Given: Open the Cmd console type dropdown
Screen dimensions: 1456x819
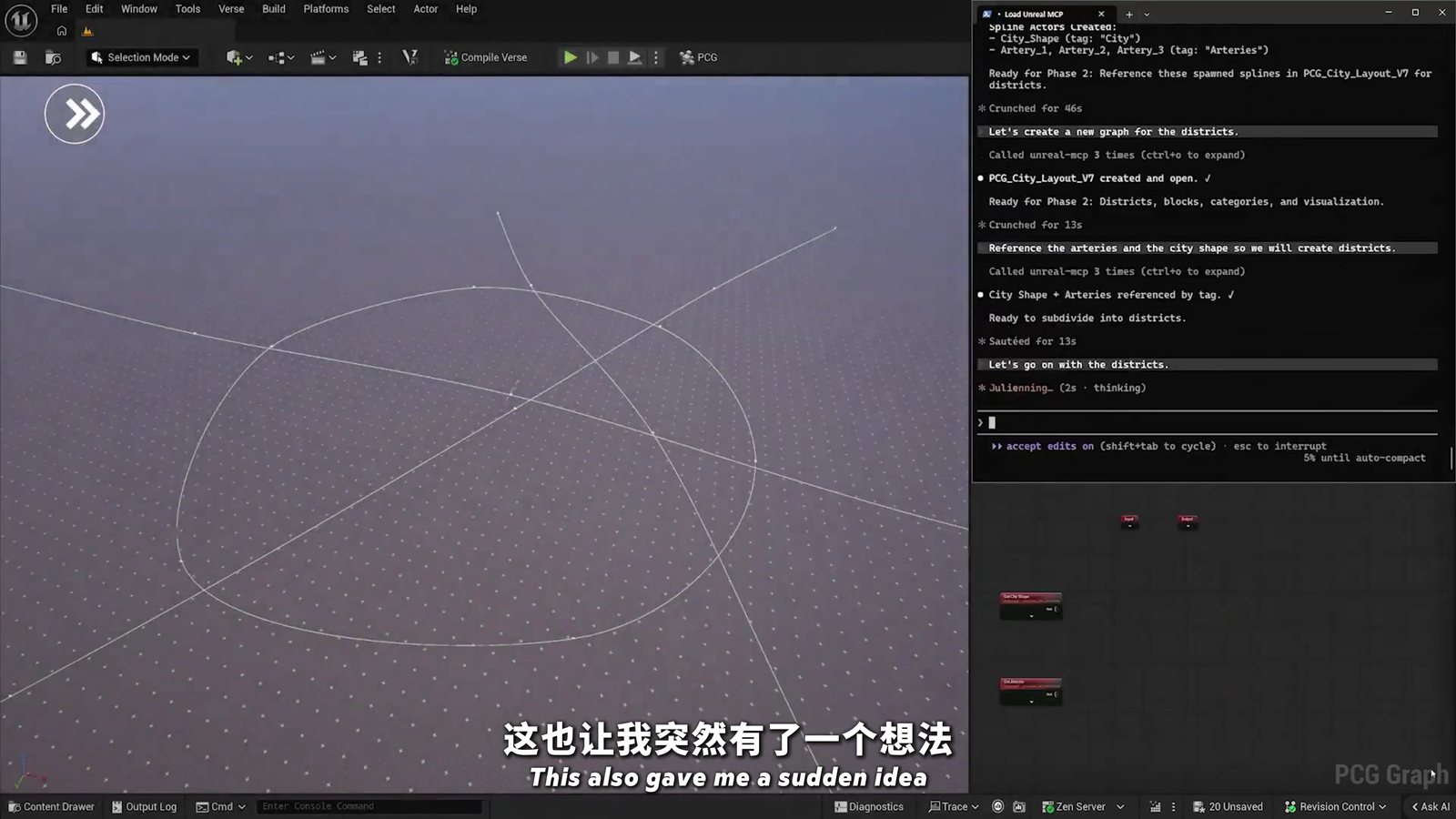Looking at the screenshot, I should [x=221, y=807].
